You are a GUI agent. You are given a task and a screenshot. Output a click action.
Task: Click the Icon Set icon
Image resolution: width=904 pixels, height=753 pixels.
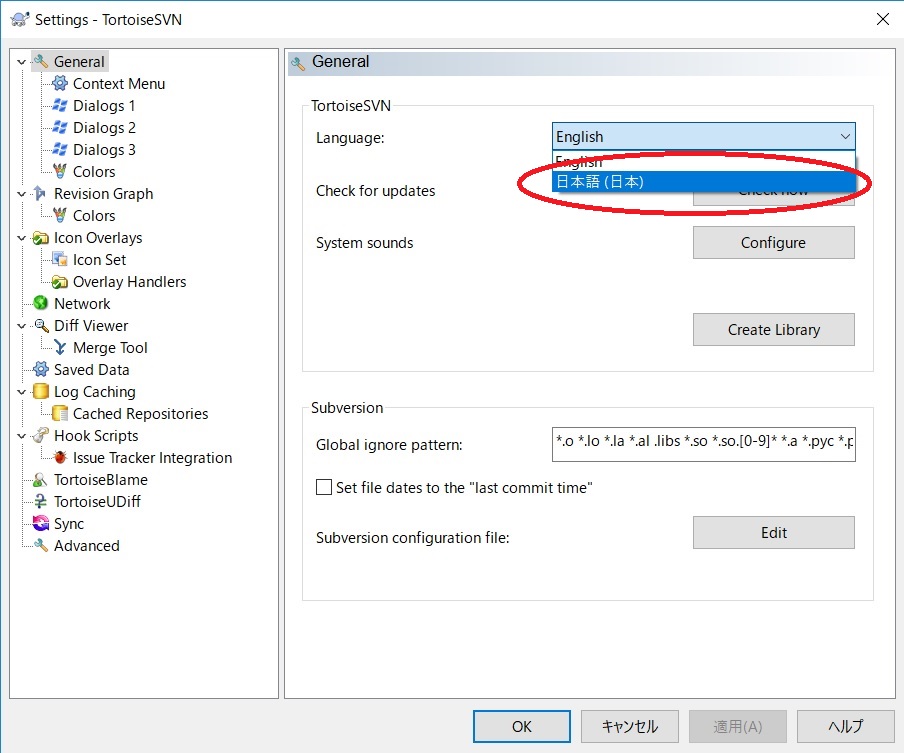point(60,259)
